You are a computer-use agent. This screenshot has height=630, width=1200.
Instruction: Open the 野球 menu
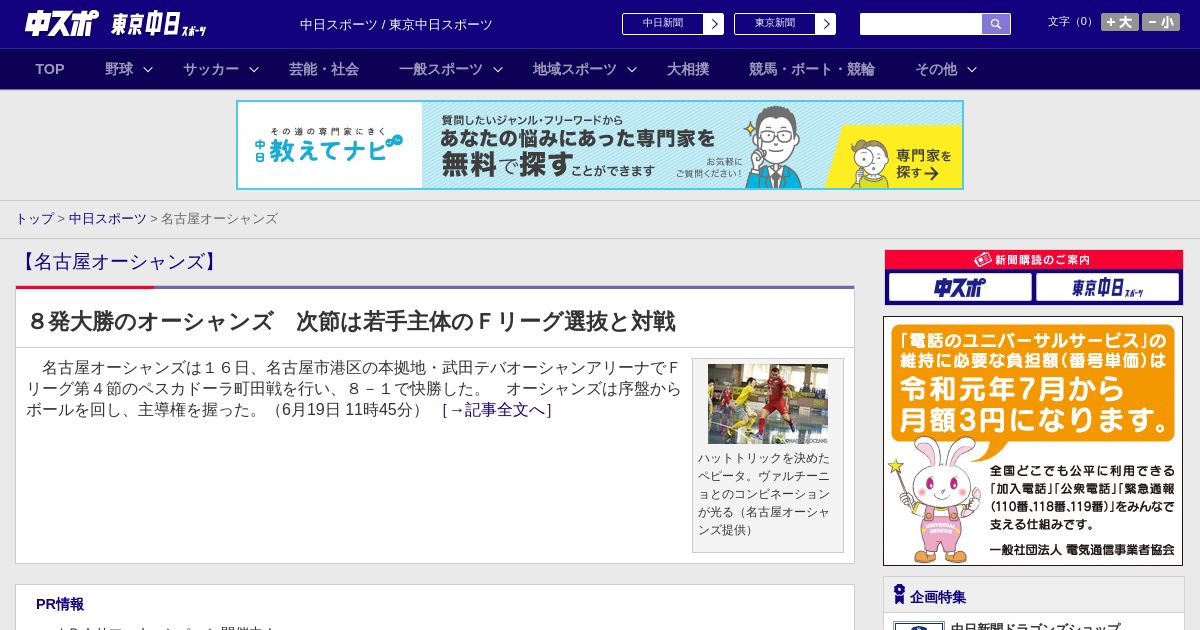coord(119,69)
